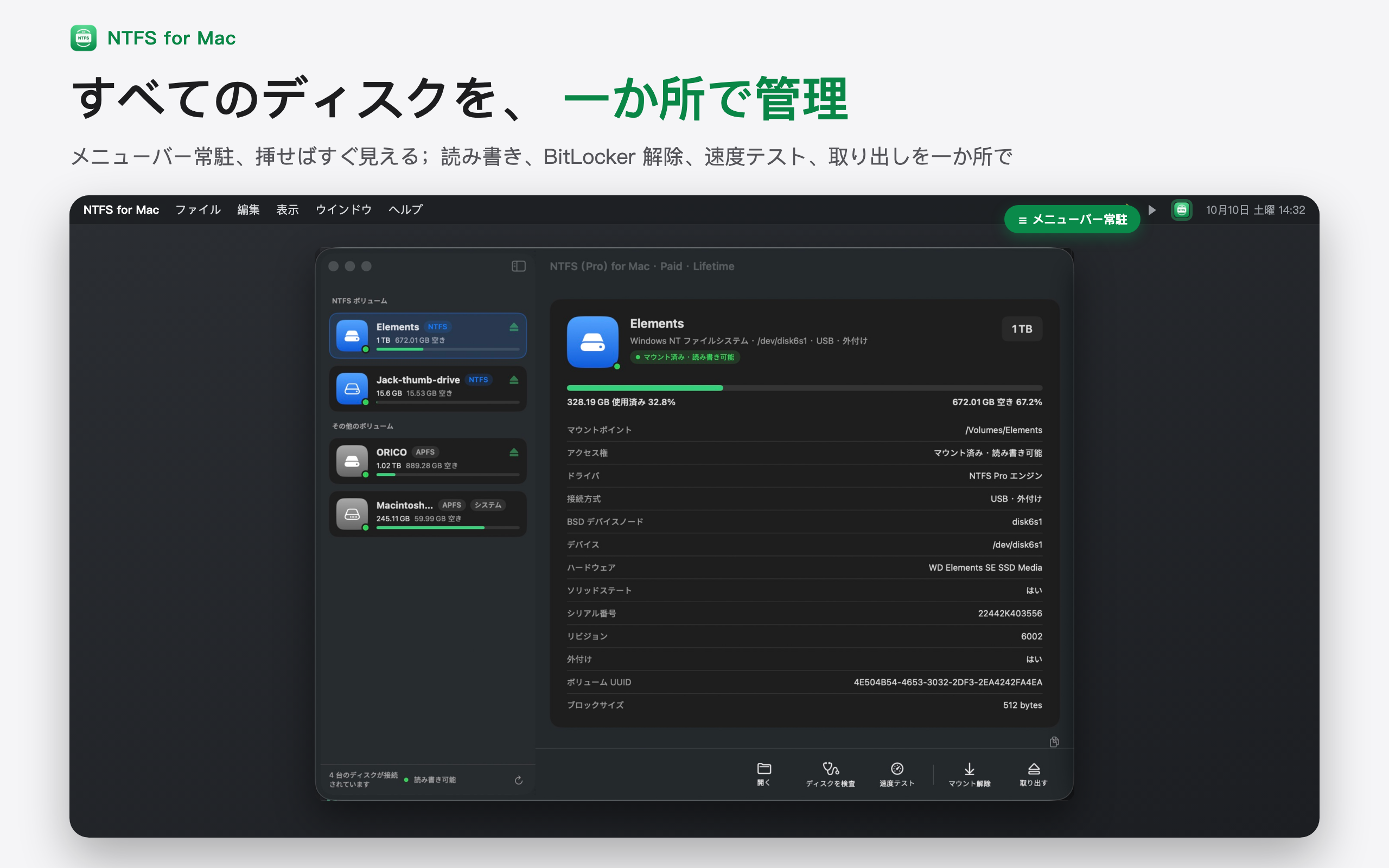Eject the ORICO volume
1389x868 pixels.
tap(514, 452)
